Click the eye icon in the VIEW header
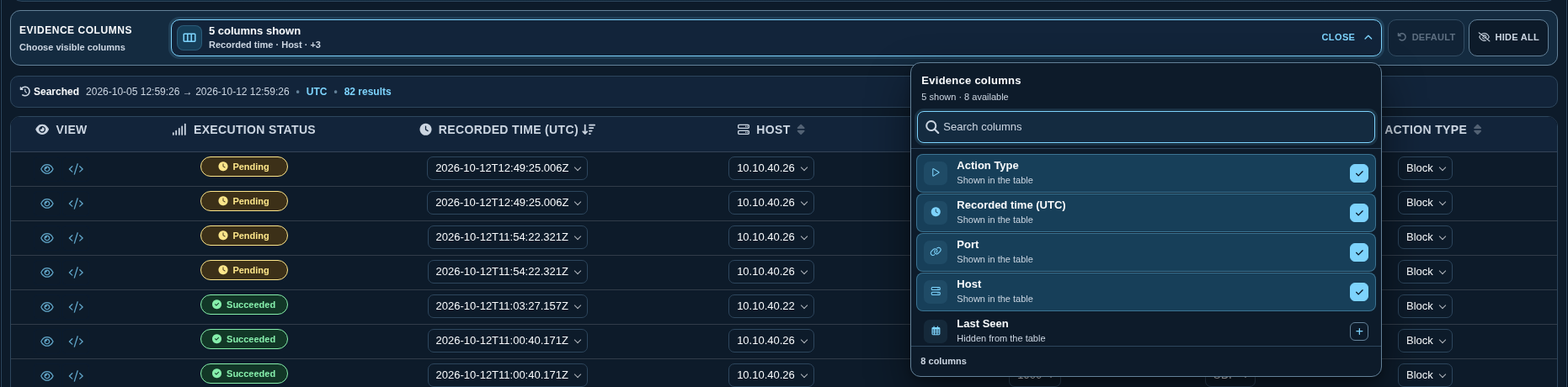The width and height of the screenshot is (1568, 387). click(42, 130)
